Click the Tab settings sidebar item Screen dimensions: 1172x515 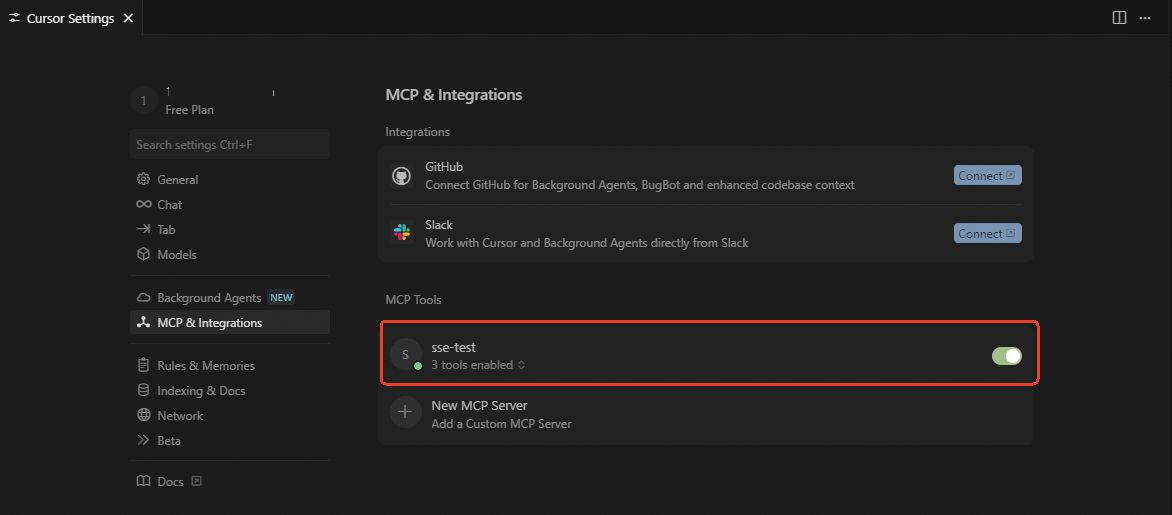tap(230, 229)
